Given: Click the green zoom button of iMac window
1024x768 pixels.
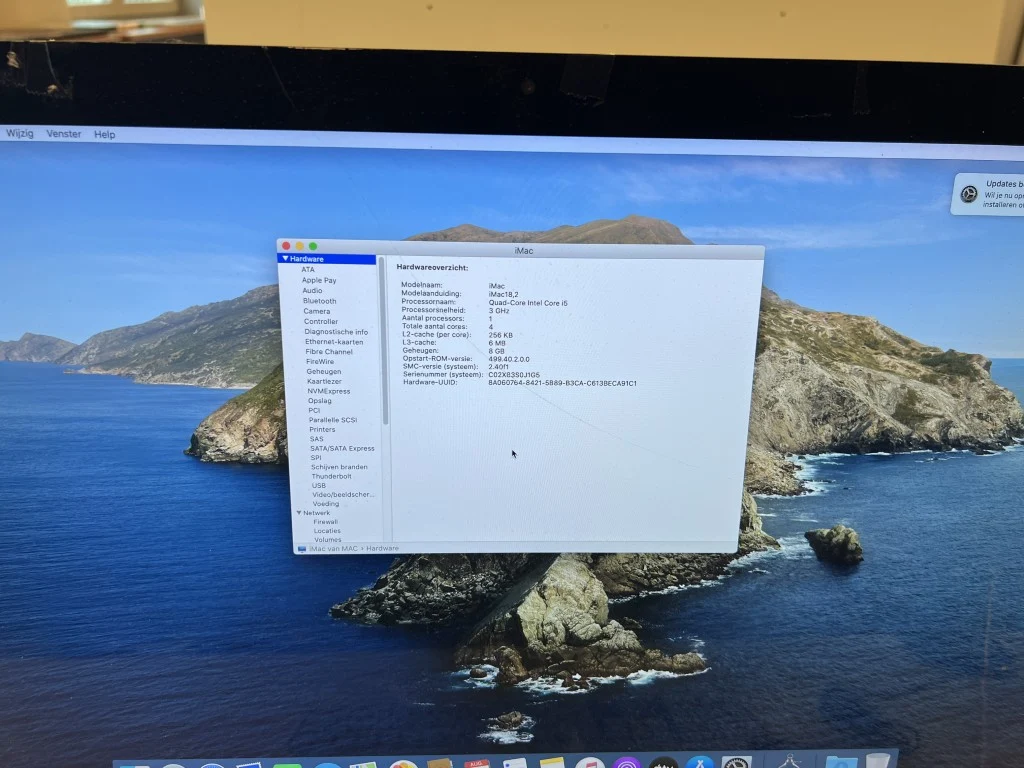Looking at the screenshot, I should pos(313,246).
